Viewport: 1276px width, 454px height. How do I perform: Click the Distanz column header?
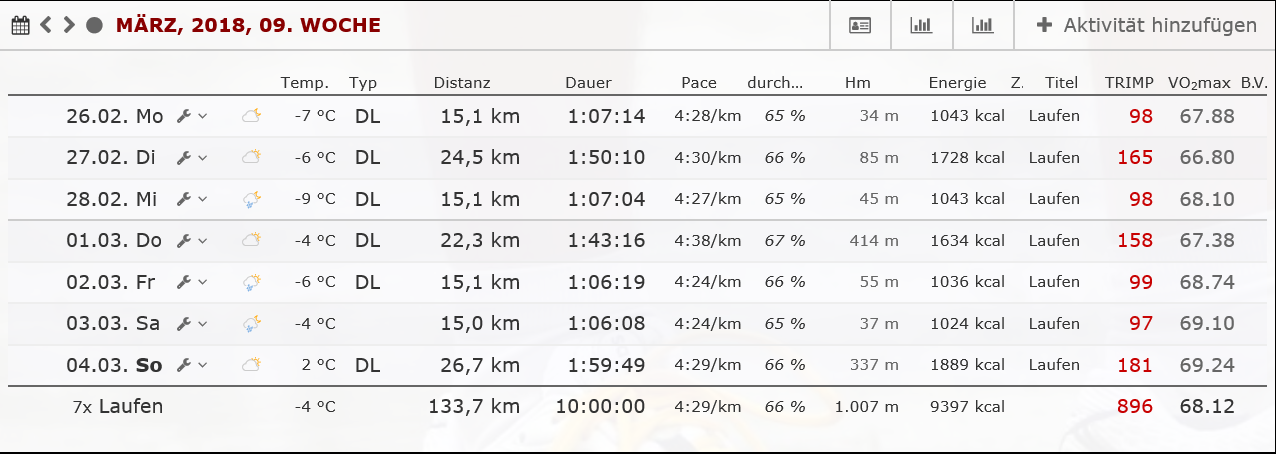point(462,83)
